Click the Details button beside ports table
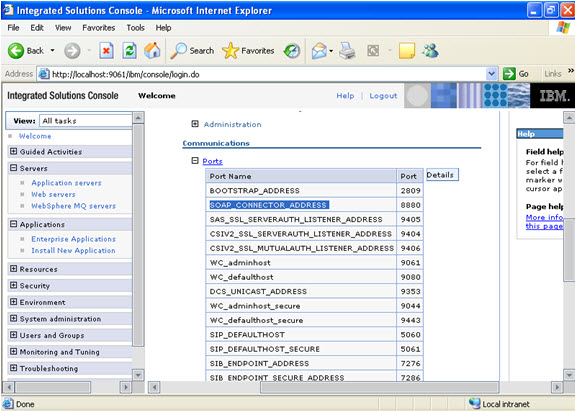 pyautogui.click(x=442, y=175)
